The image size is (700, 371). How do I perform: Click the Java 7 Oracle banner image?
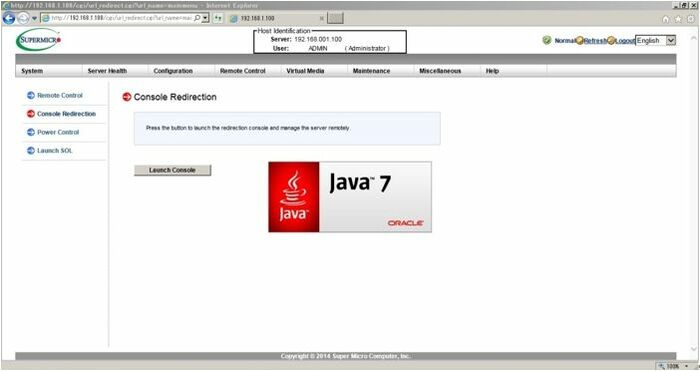pyautogui.click(x=350, y=197)
